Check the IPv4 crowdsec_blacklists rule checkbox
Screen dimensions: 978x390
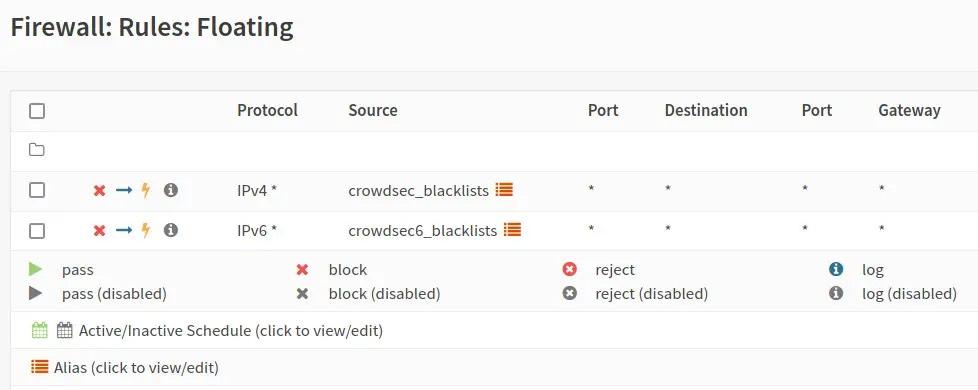pos(37,190)
